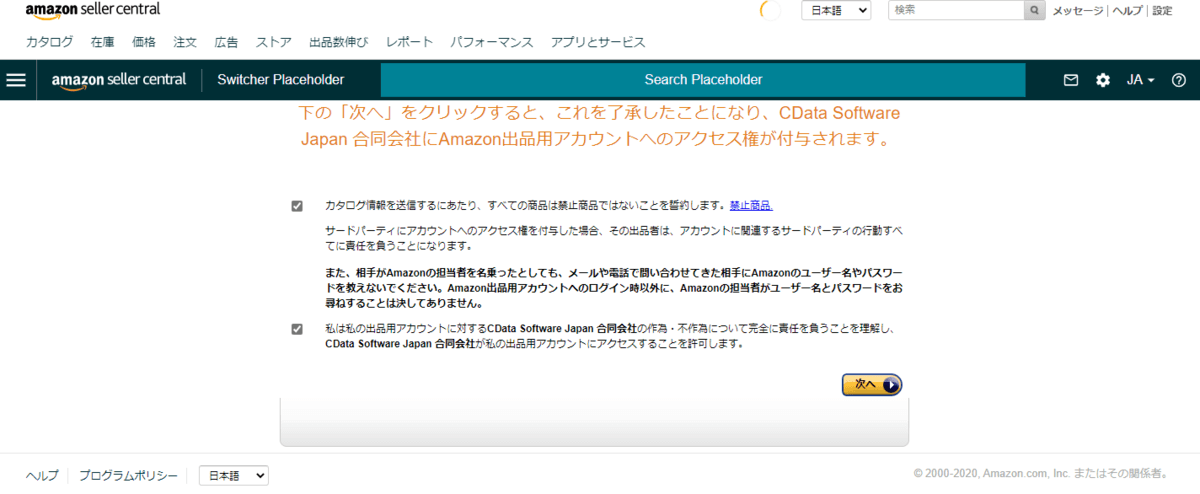Open the 注文 menu
The image size is (1200, 494).
click(185, 42)
